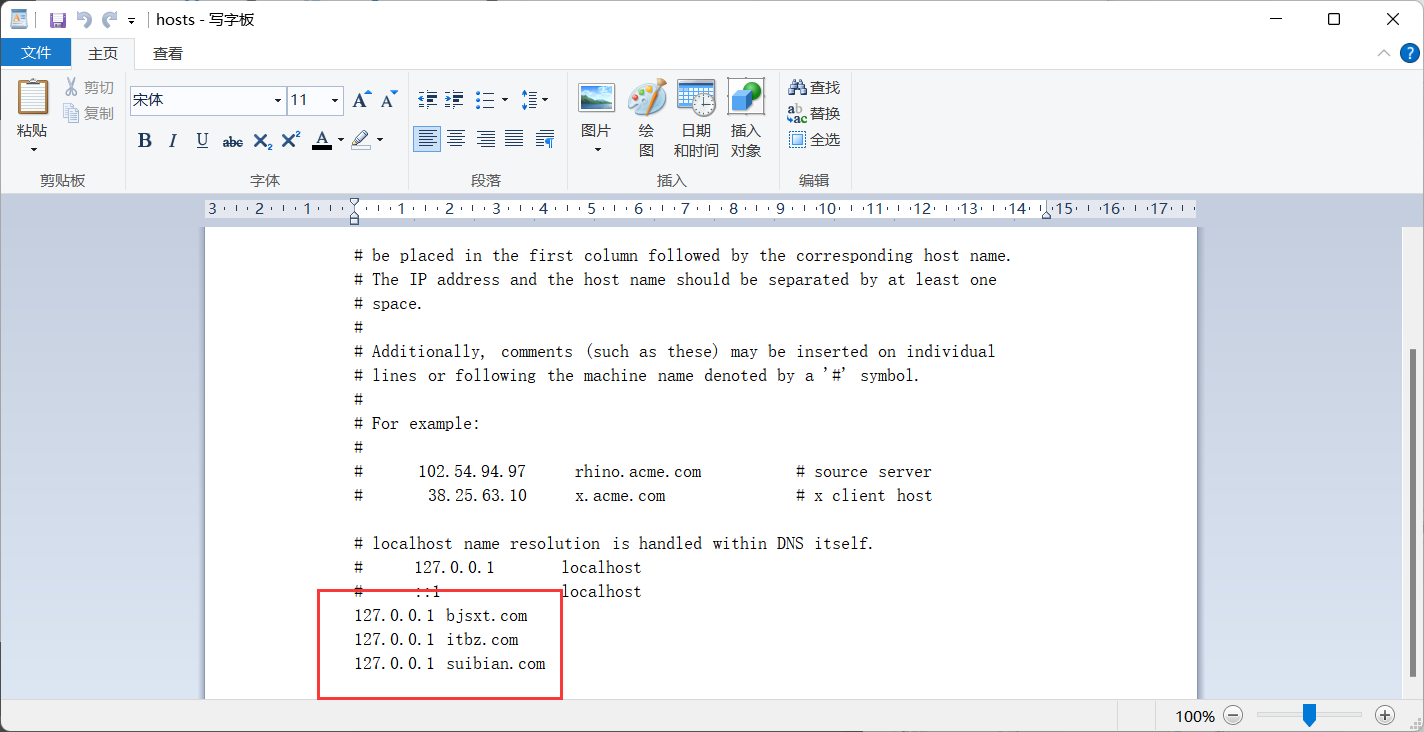The image size is (1424, 732).
Task: Open the line spacing dropdown
Action: click(x=535, y=100)
